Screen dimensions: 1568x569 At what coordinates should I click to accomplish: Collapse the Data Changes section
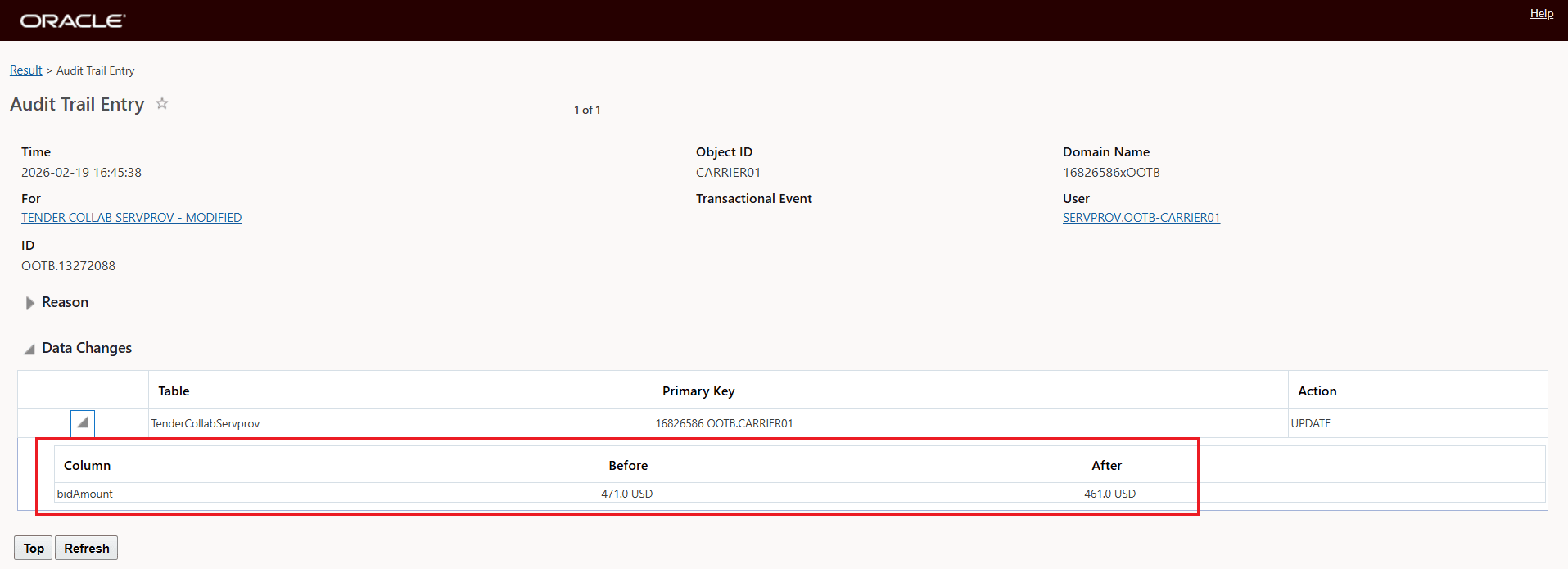(x=29, y=349)
